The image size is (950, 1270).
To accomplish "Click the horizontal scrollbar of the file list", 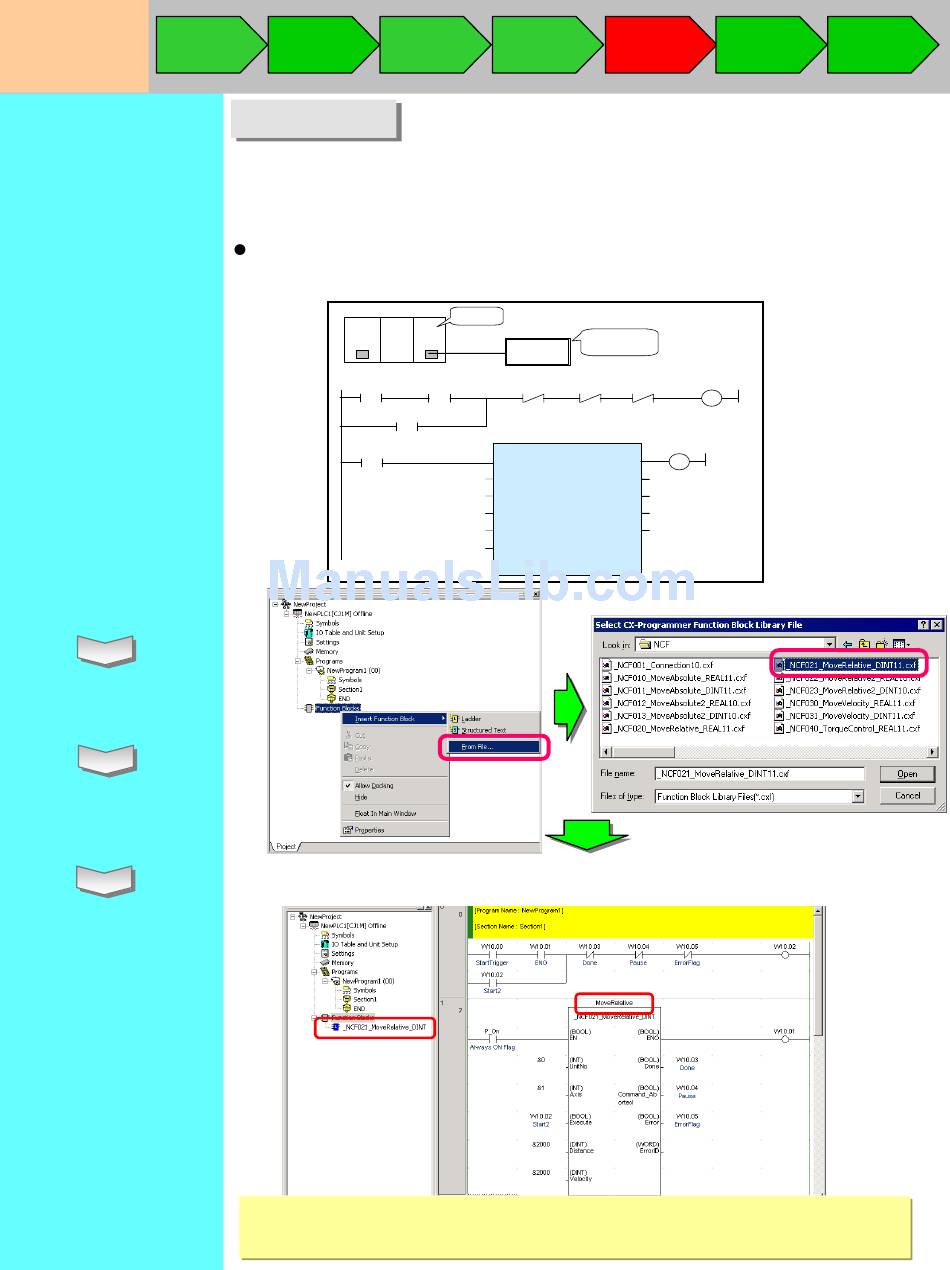I will (768, 751).
